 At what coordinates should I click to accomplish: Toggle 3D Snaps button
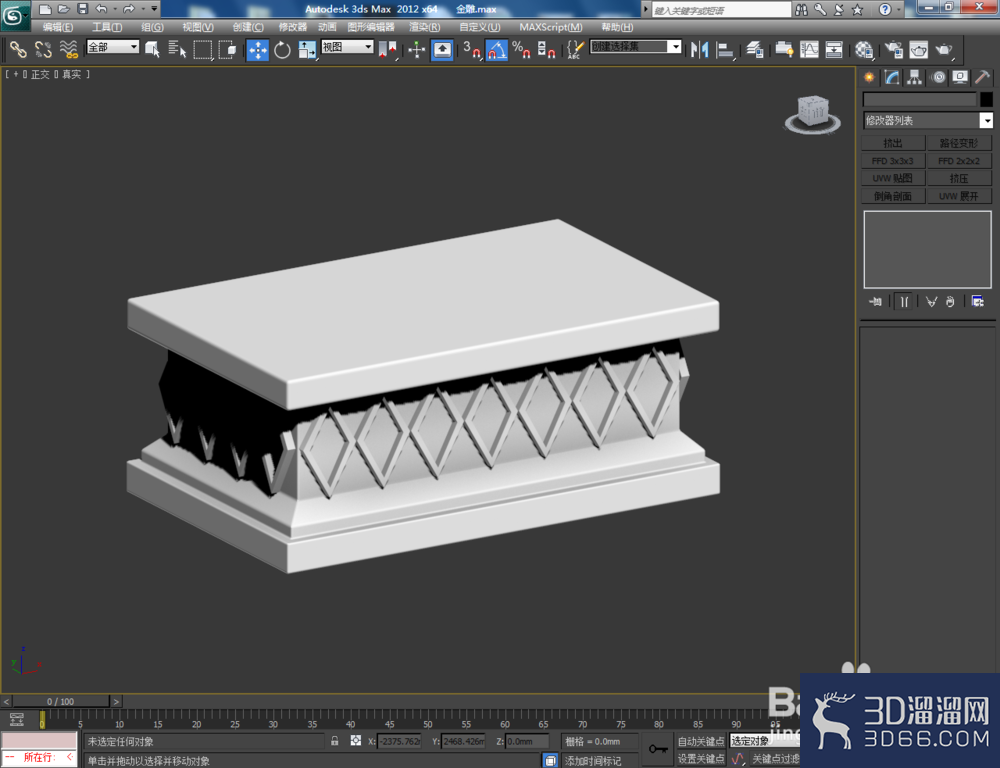point(471,49)
